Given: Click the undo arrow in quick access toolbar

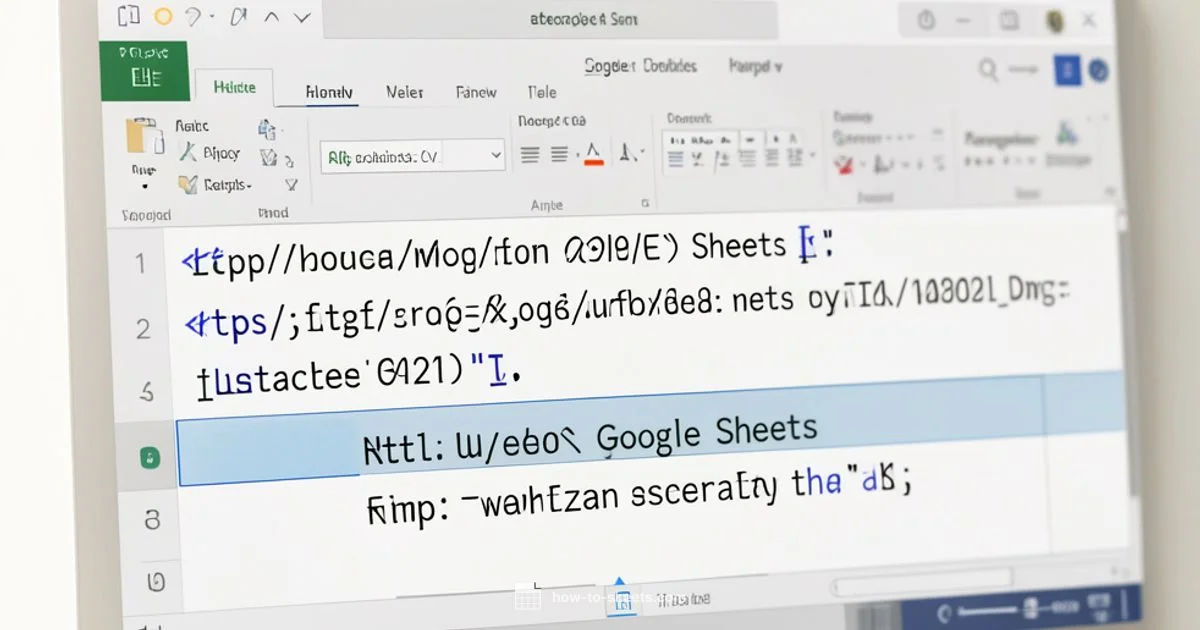Looking at the screenshot, I should click(194, 17).
